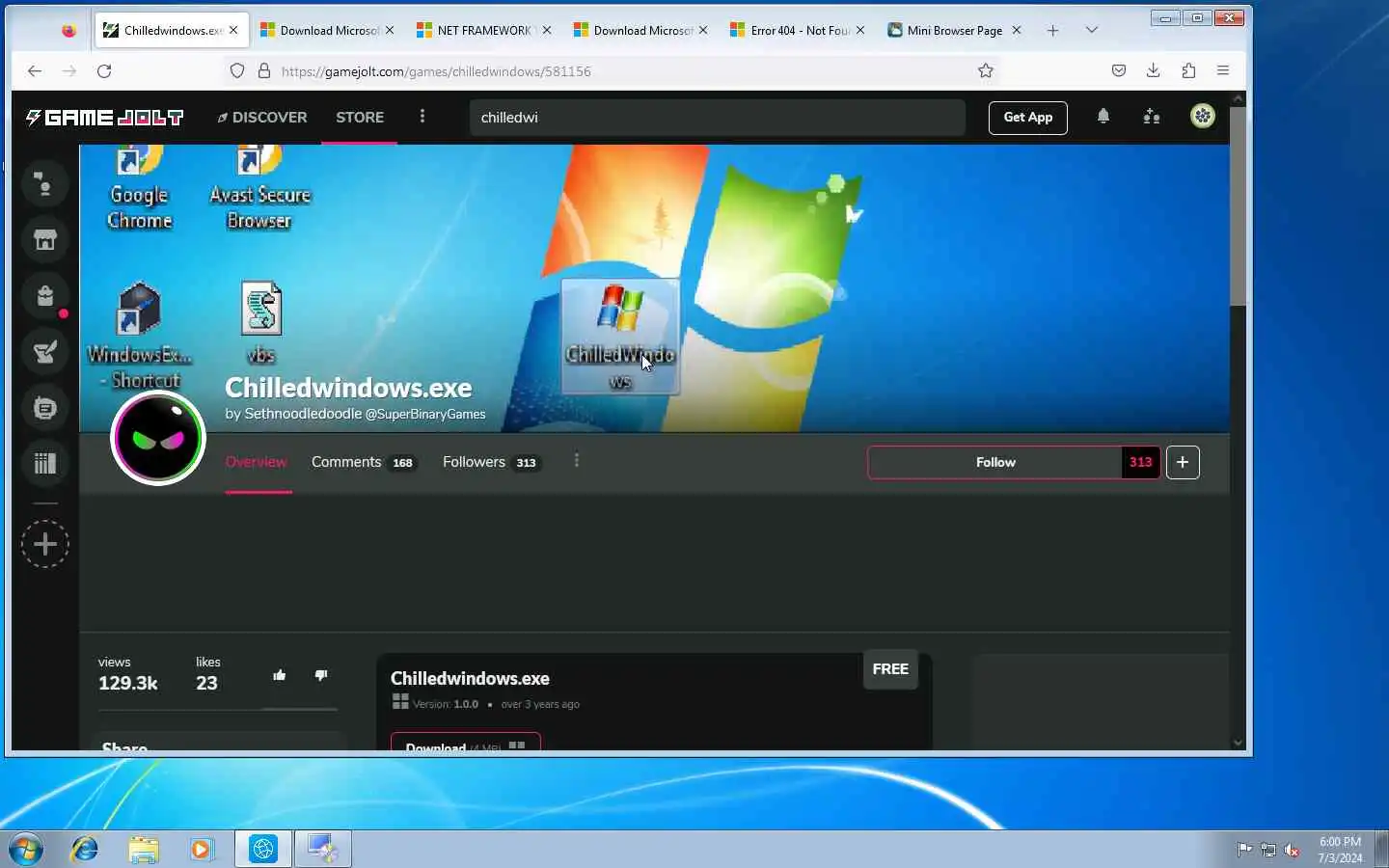Click the tracking protection shield icon
The image size is (1389, 868).
(237, 70)
